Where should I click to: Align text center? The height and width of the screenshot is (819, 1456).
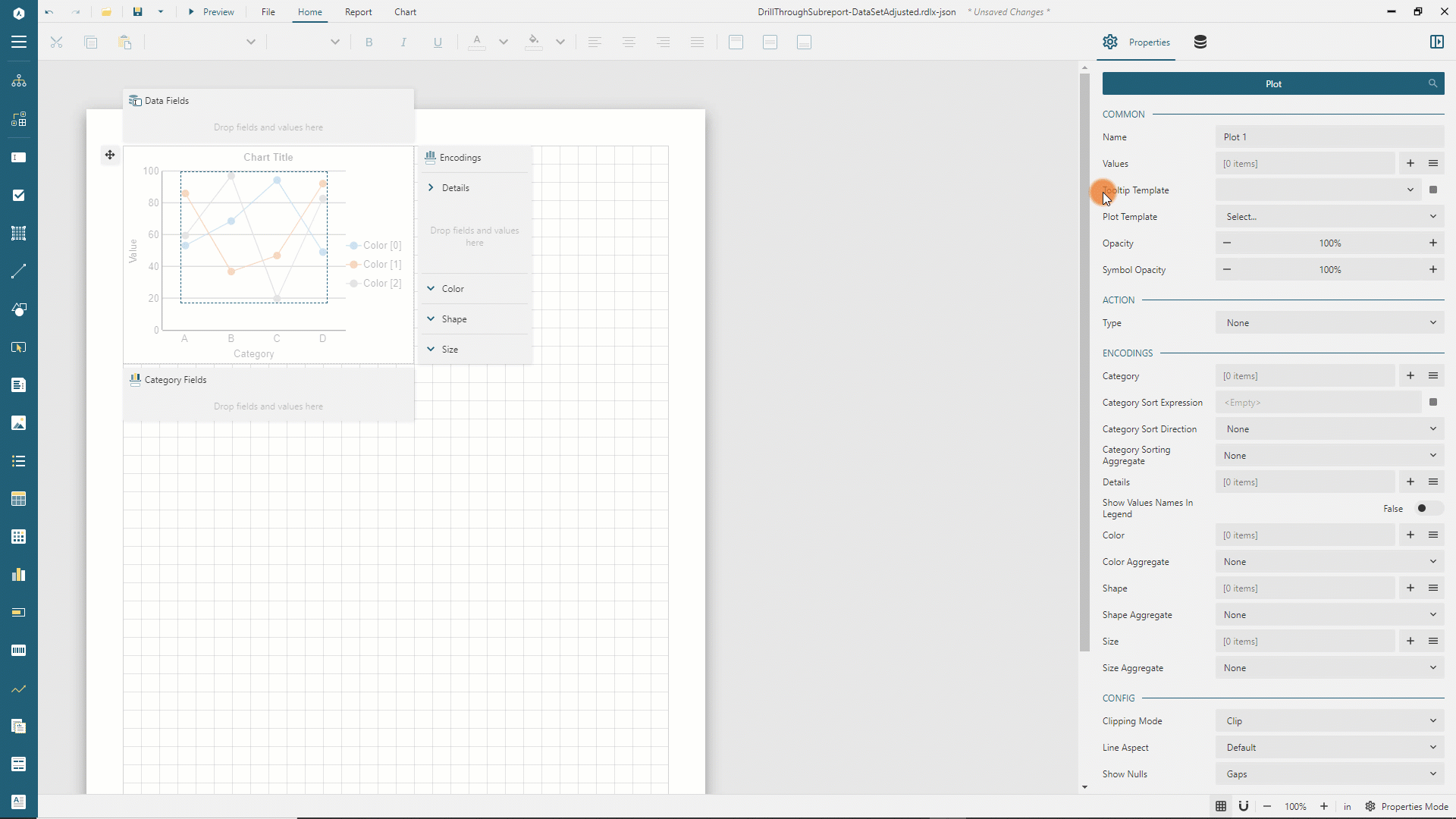tap(629, 42)
